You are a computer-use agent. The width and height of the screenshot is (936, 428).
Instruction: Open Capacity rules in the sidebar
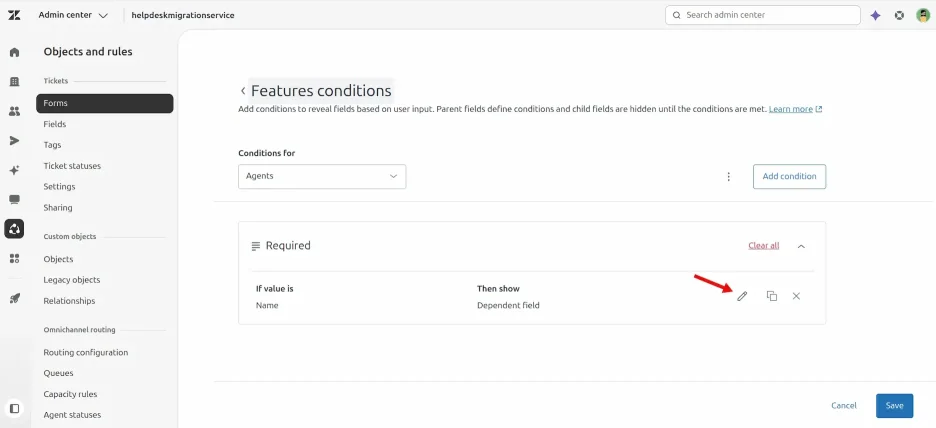coord(70,394)
